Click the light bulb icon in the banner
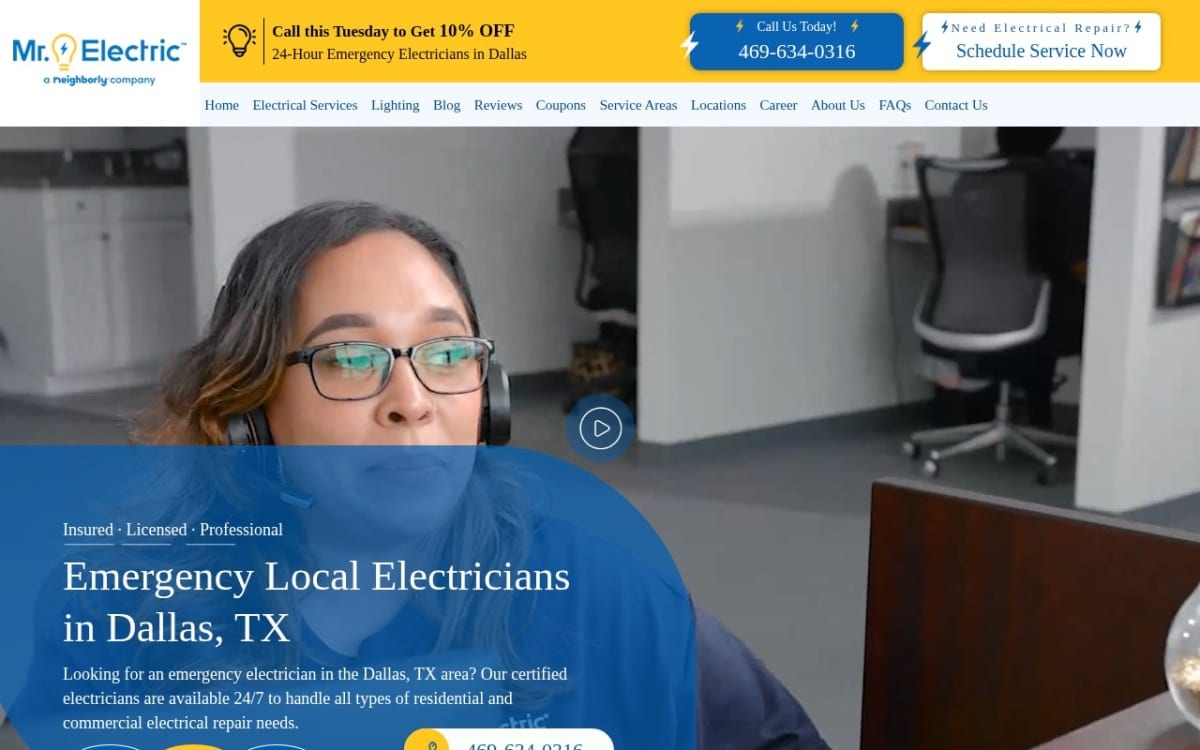This screenshot has width=1200, height=750. pos(239,41)
